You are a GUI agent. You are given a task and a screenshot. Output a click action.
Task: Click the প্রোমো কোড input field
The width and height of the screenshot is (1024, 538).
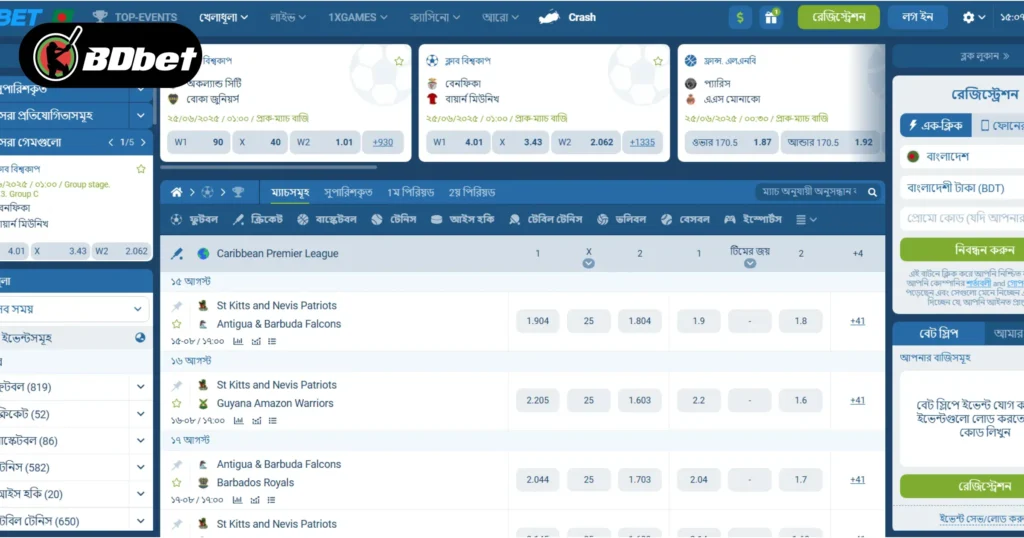click(x=962, y=217)
